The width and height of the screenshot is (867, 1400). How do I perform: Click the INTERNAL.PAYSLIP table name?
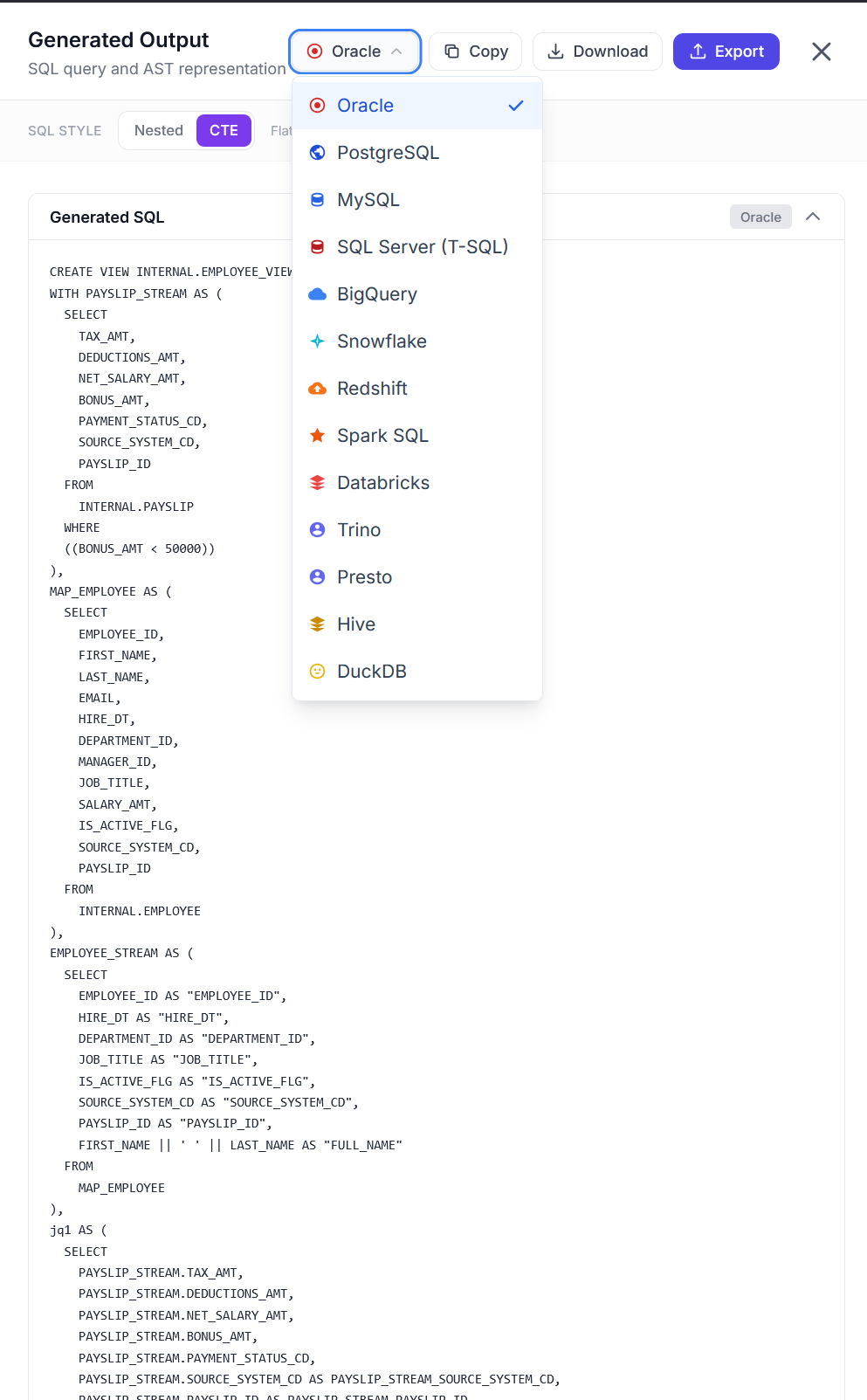tap(136, 507)
